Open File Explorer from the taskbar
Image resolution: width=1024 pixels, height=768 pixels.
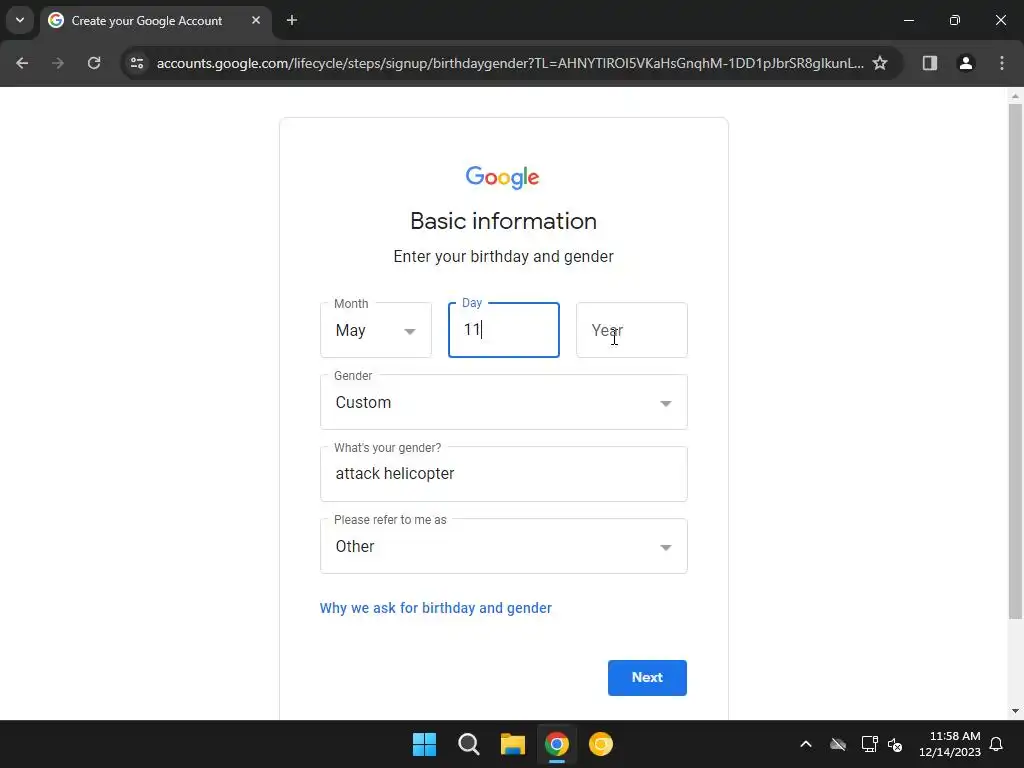click(513, 744)
